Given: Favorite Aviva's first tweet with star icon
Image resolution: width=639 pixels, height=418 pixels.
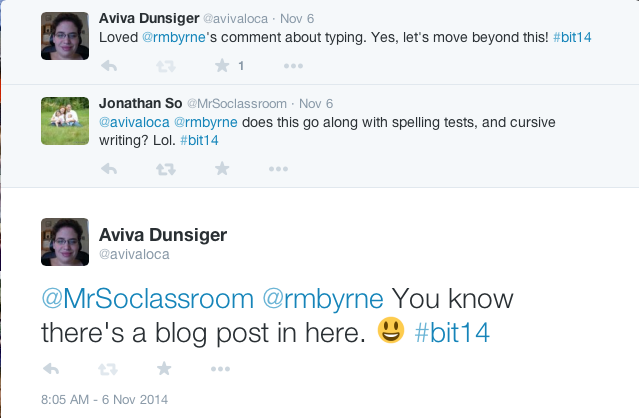Looking at the screenshot, I should pyautogui.click(x=222, y=65).
